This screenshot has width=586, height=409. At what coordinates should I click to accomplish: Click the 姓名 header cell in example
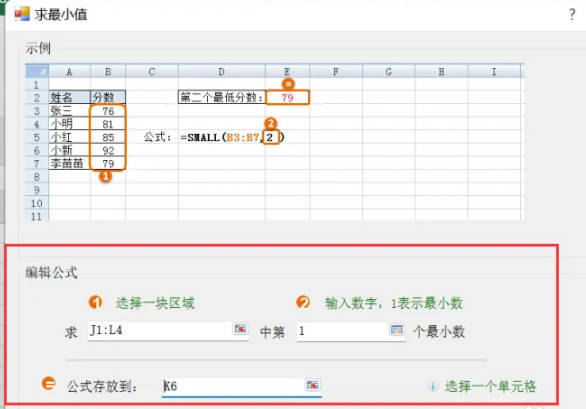pos(70,98)
